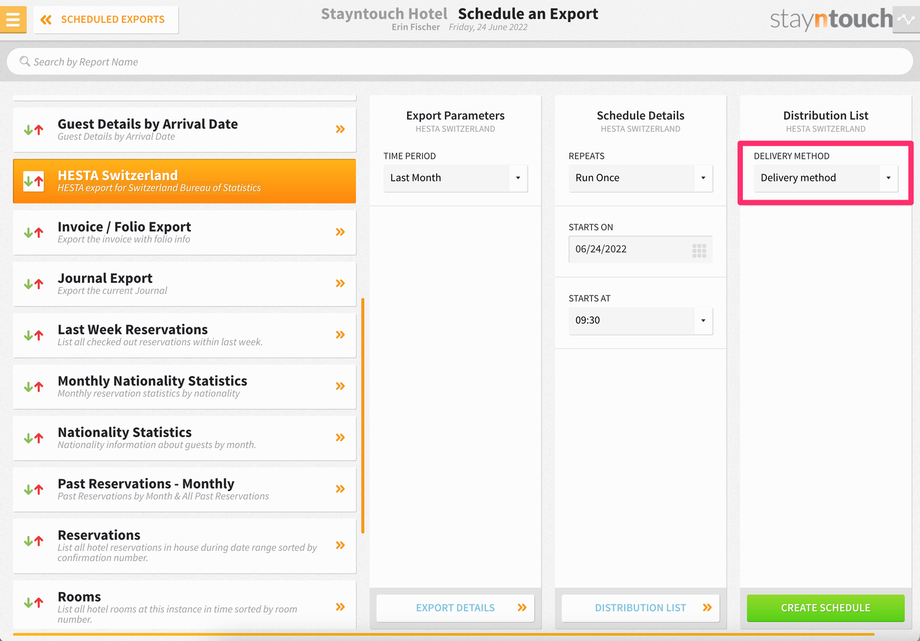Click the export arrows icon for Last Week Reservations
920x641 pixels.
tap(33, 335)
